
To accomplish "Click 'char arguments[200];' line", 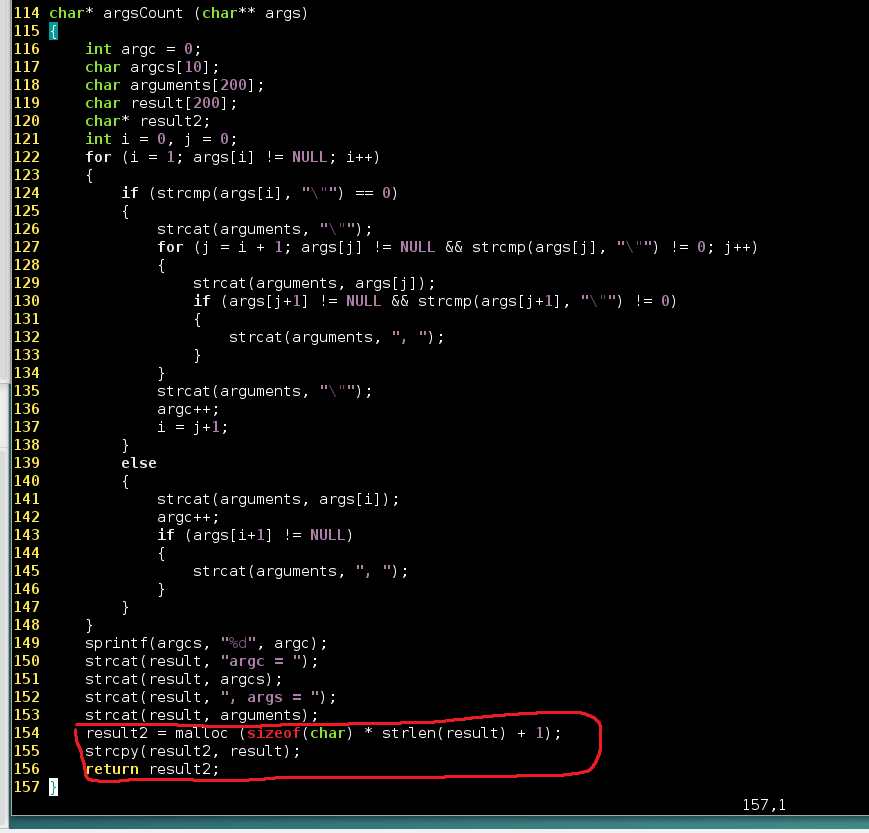I will point(175,85).
